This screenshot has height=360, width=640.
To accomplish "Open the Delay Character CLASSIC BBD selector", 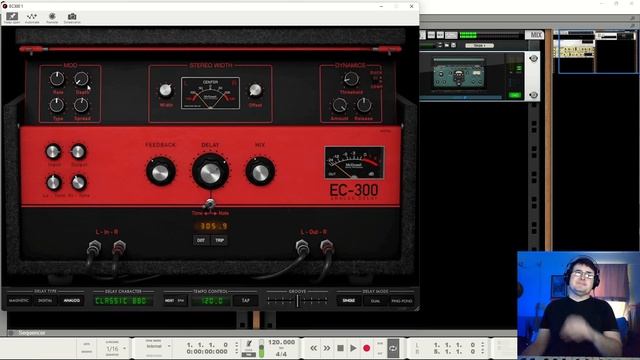I will click(123, 301).
